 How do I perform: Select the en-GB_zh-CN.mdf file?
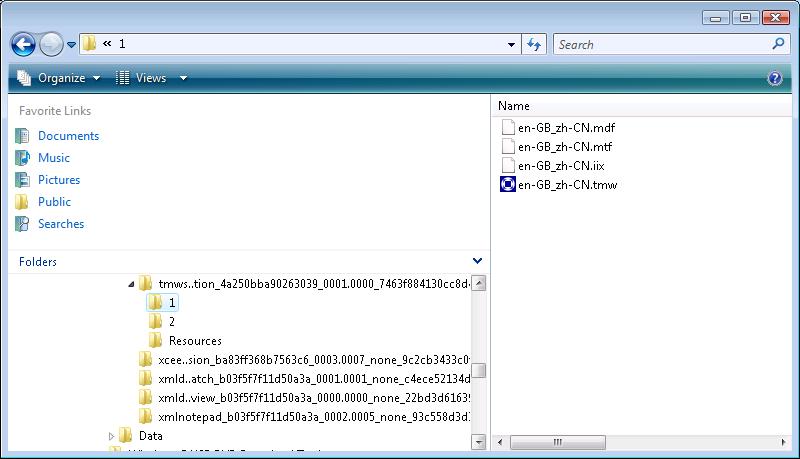click(x=566, y=128)
